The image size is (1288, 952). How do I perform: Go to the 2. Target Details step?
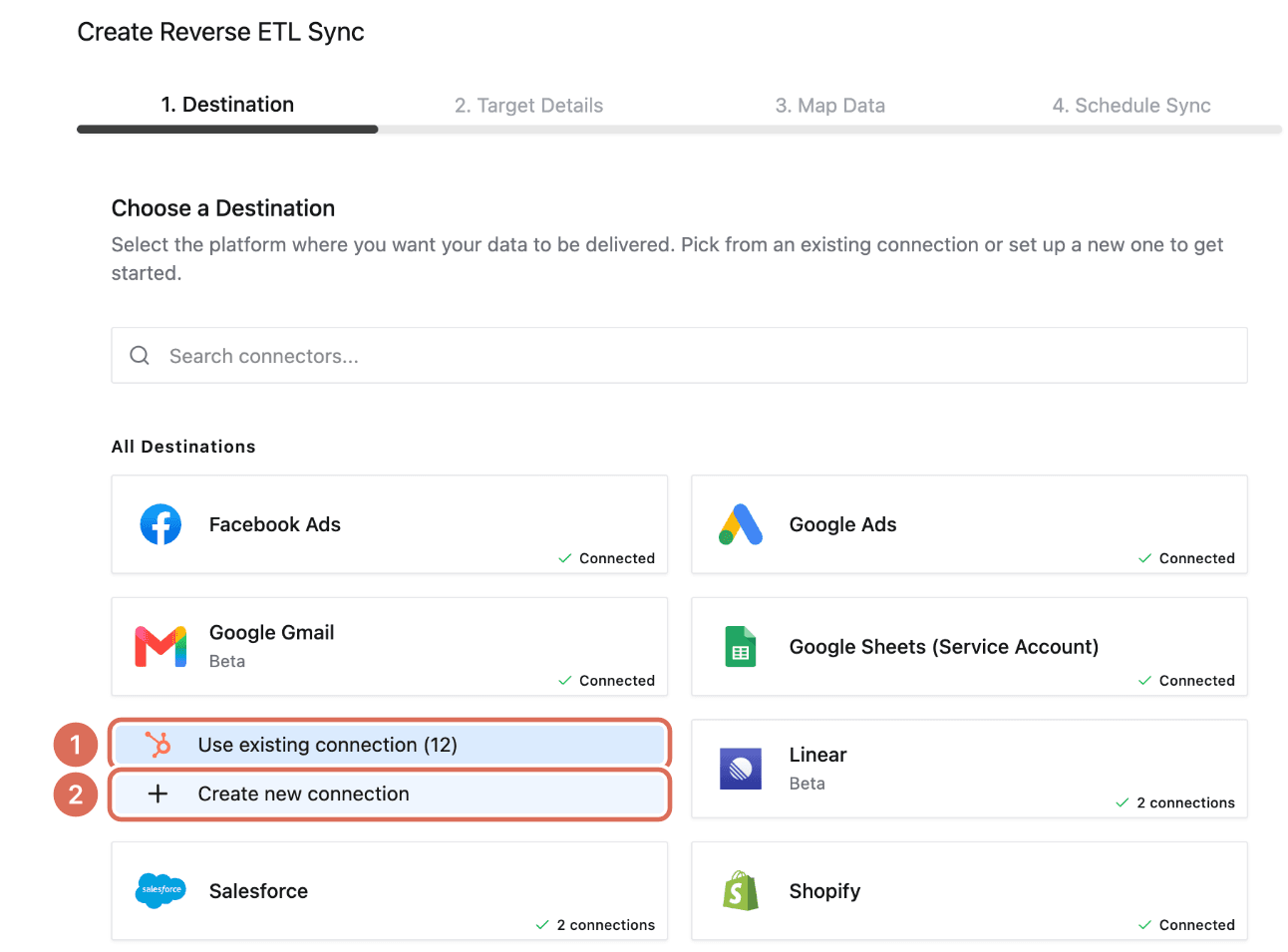click(x=528, y=106)
